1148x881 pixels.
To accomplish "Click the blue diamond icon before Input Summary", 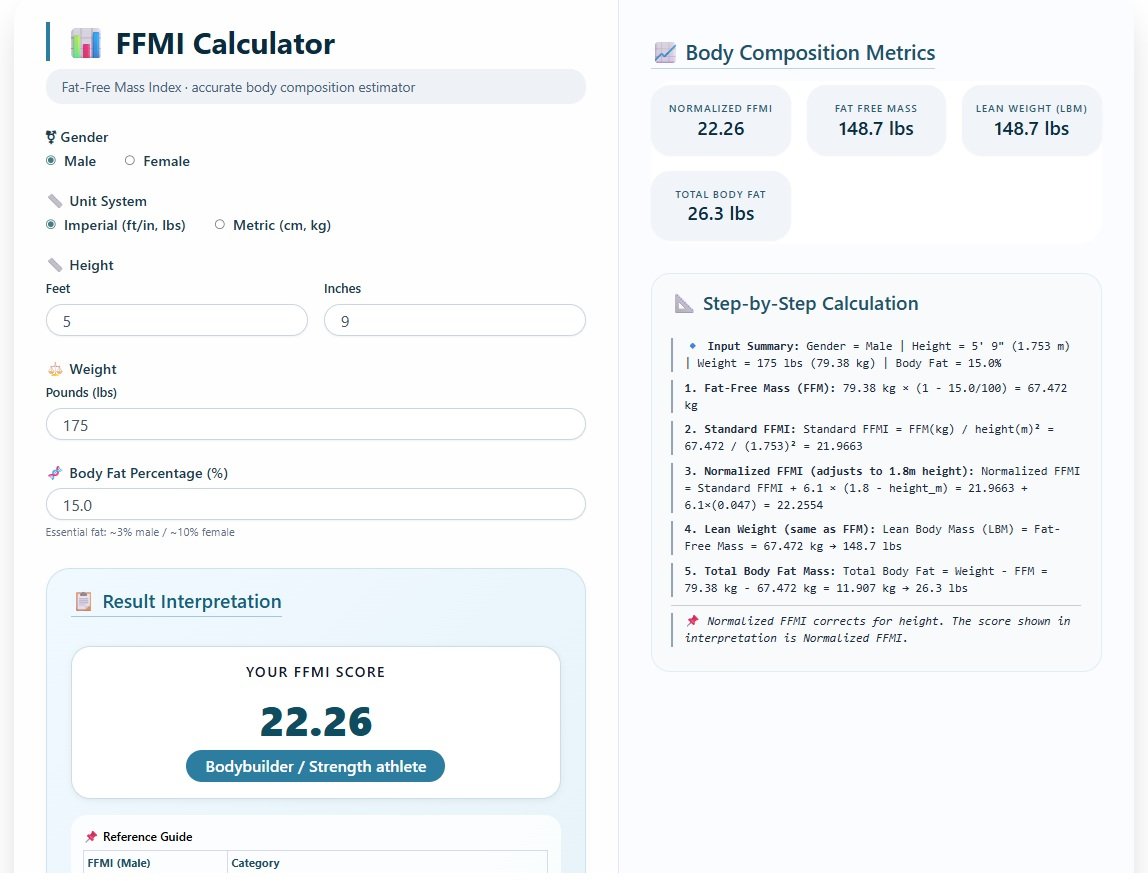I will [x=693, y=346].
